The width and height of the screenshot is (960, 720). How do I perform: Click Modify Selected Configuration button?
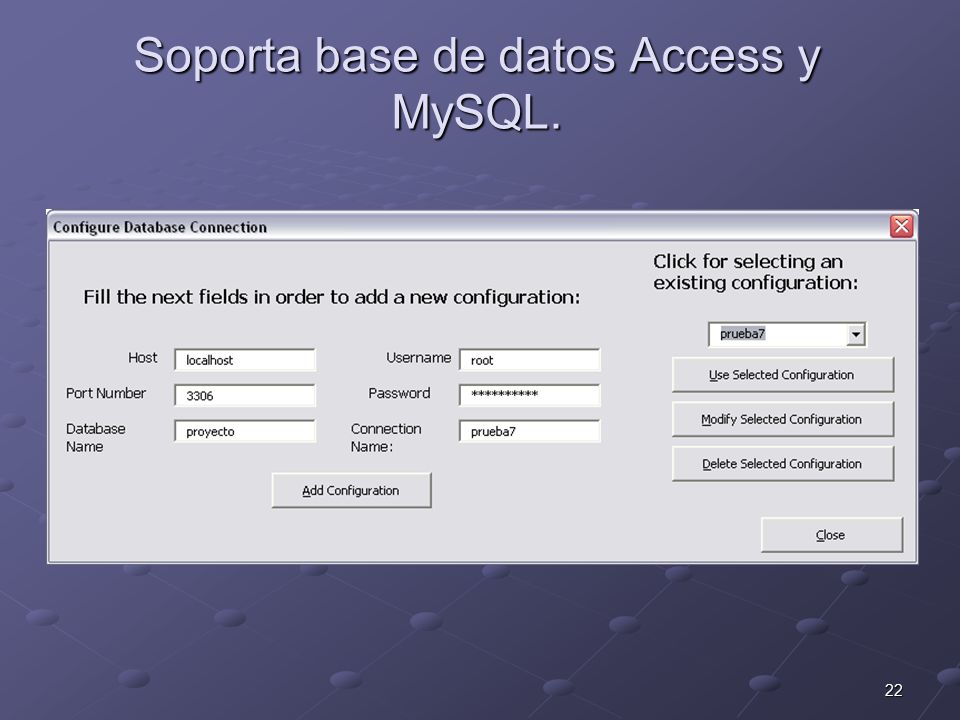click(782, 419)
